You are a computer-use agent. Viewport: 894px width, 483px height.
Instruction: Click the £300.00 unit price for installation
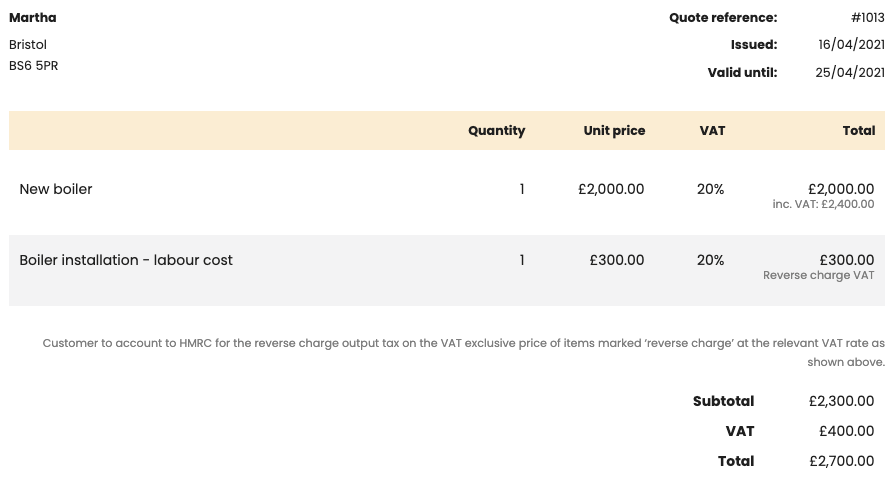(x=617, y=260)
